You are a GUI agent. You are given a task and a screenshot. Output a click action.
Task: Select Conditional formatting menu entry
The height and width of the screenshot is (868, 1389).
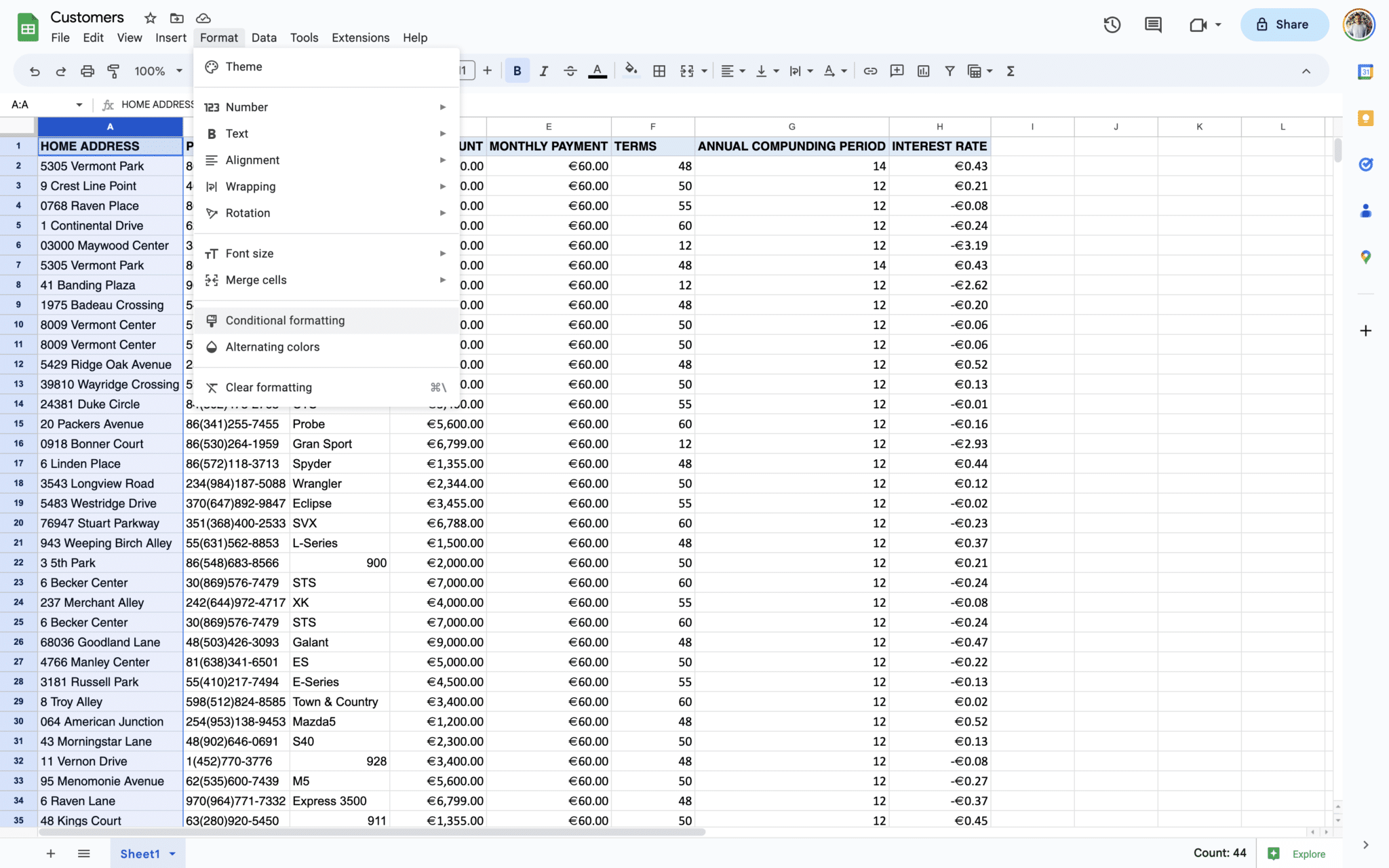click(285, 320)
